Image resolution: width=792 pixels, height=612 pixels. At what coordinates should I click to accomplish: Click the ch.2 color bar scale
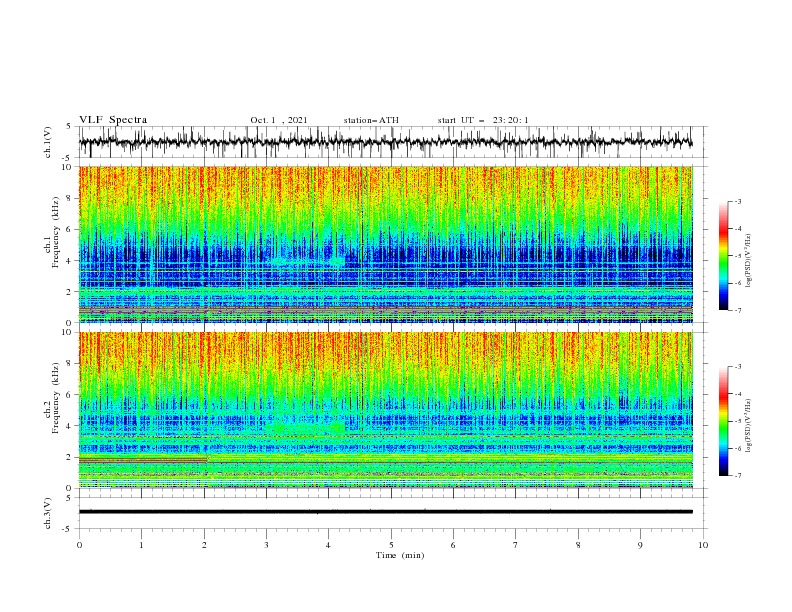coord(723,421)
